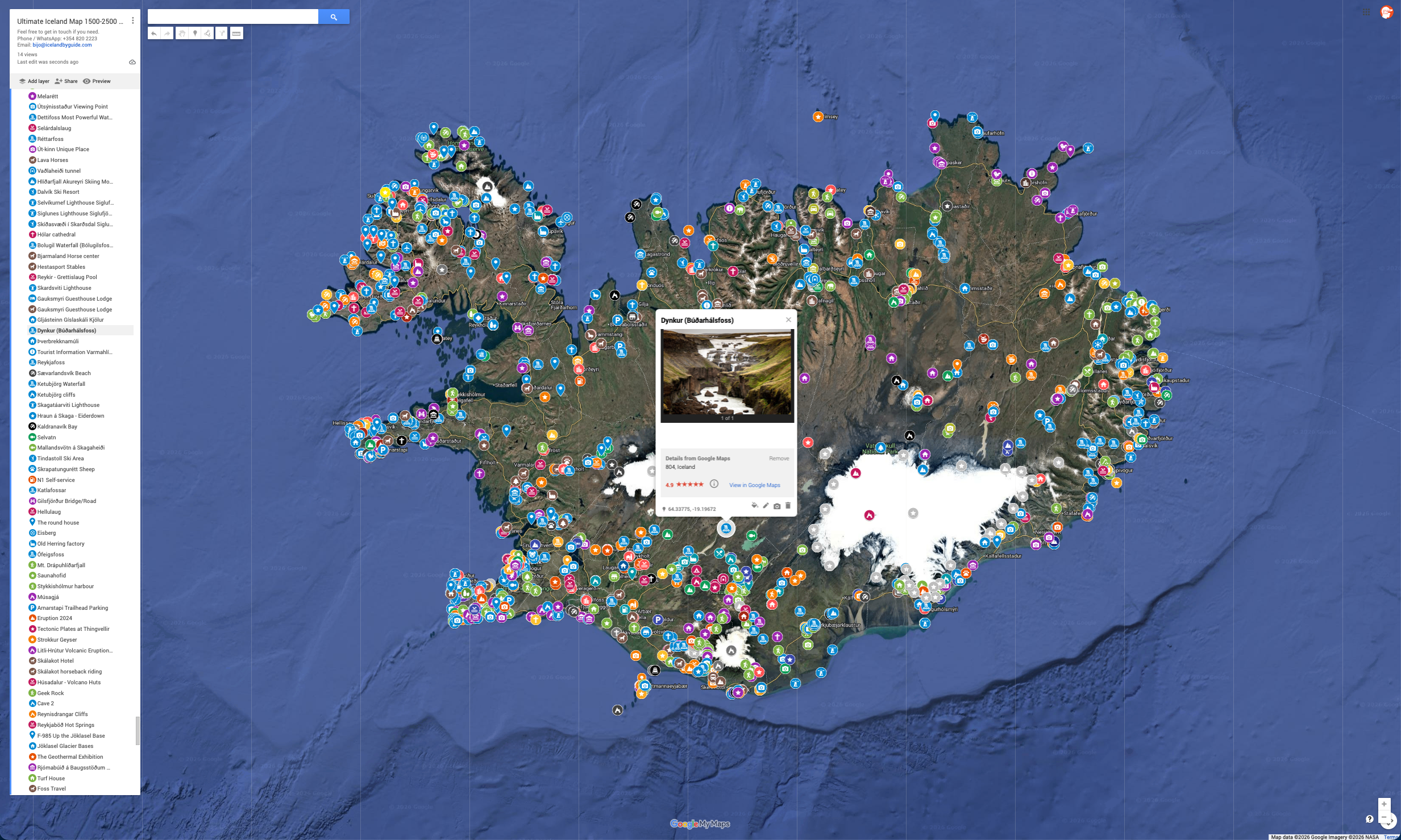This screenshot has height=840, width=1401.
Task: Zoom out of the map
Action: [x=1384, y=818]
